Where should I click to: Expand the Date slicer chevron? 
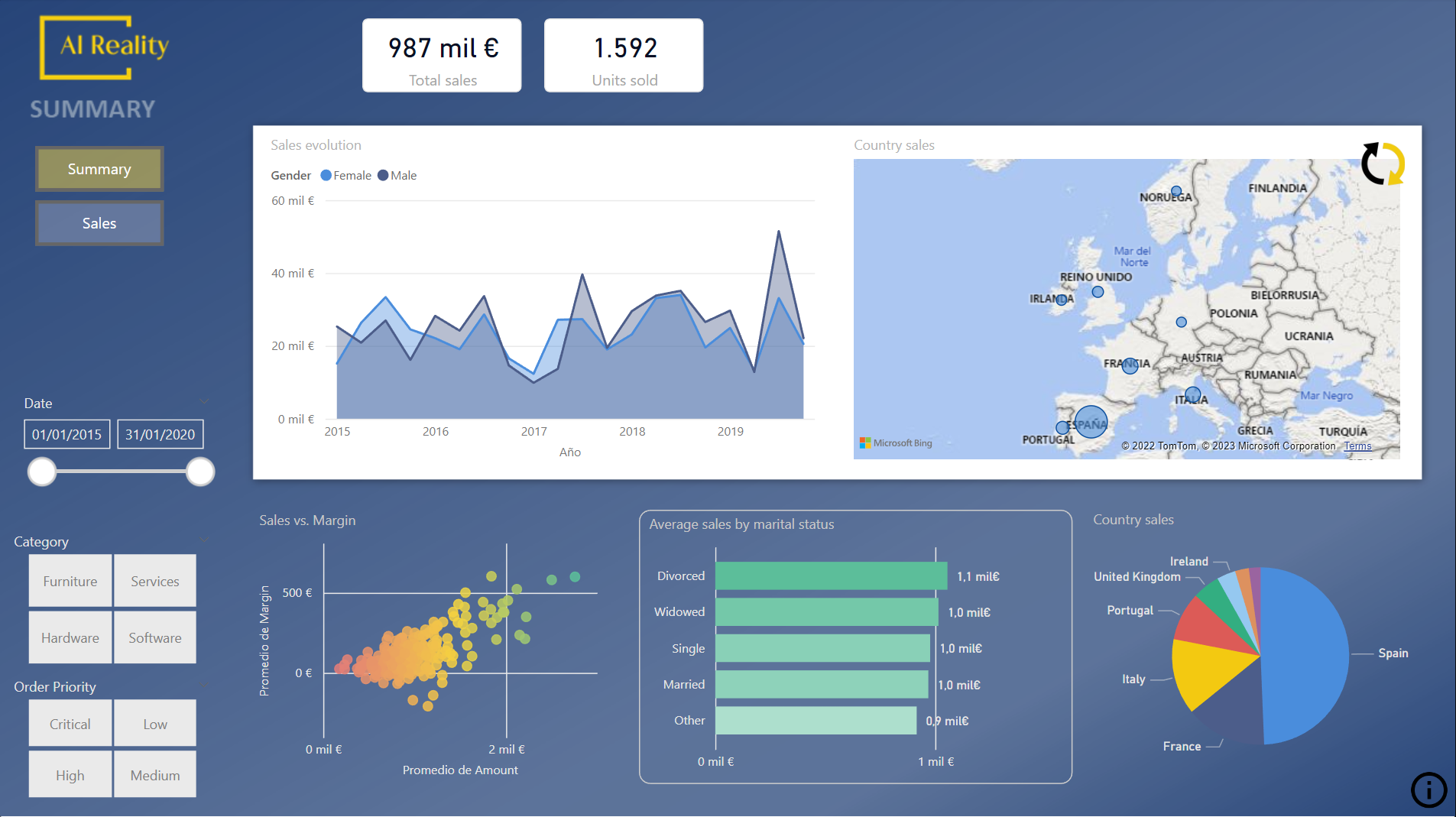click(x=204, y=401)
